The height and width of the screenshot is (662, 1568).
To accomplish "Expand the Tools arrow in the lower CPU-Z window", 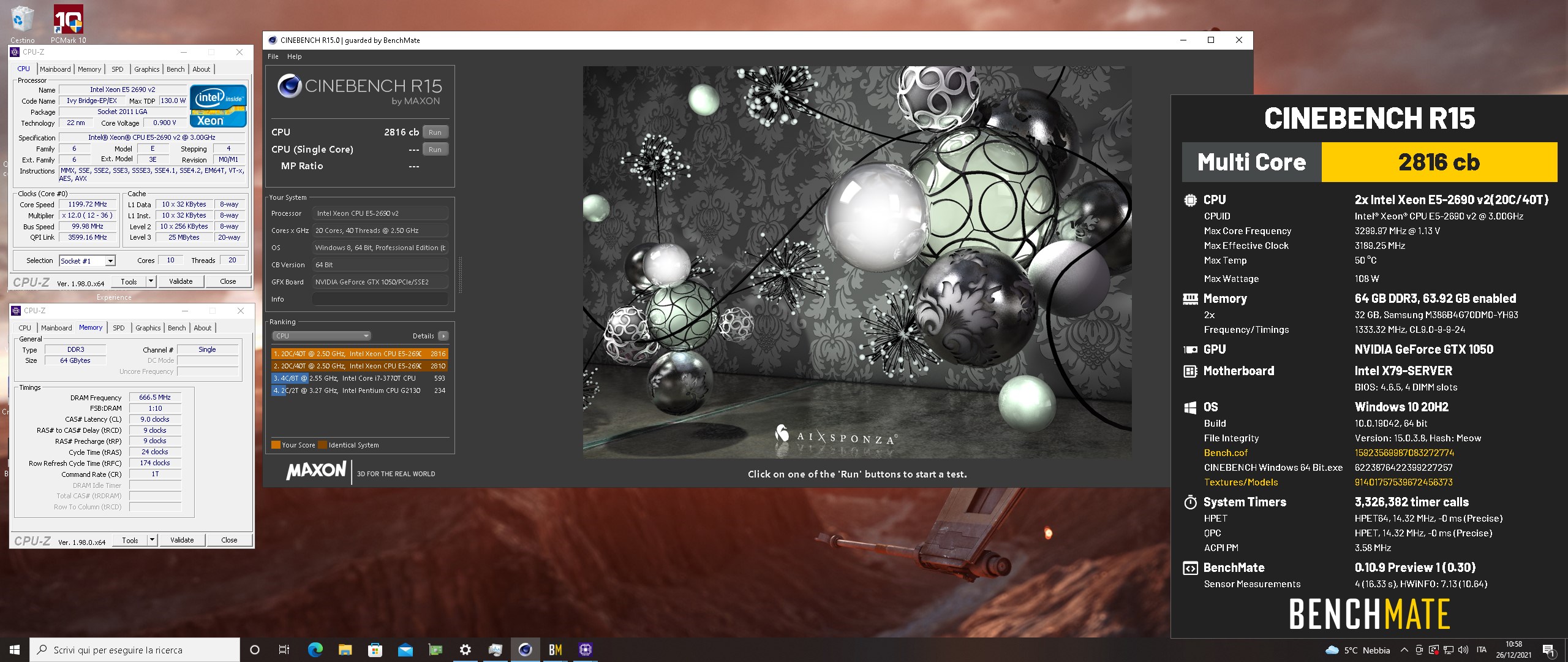I will (x=152, y=540).
